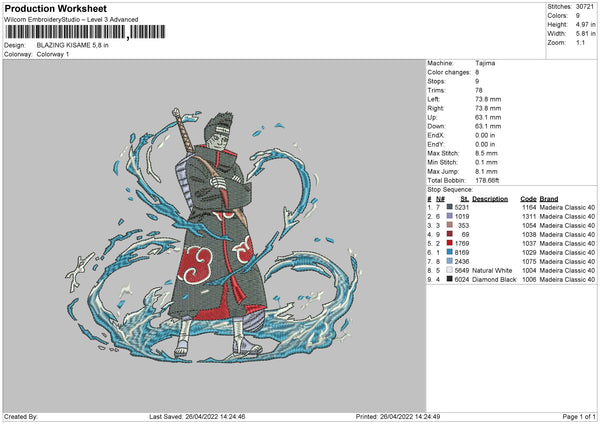Click stitch count '69' in stop row 4
Image resolution: width=600 pixels, height=424 pixels.
pyautogui.click(x=465, y=235)
